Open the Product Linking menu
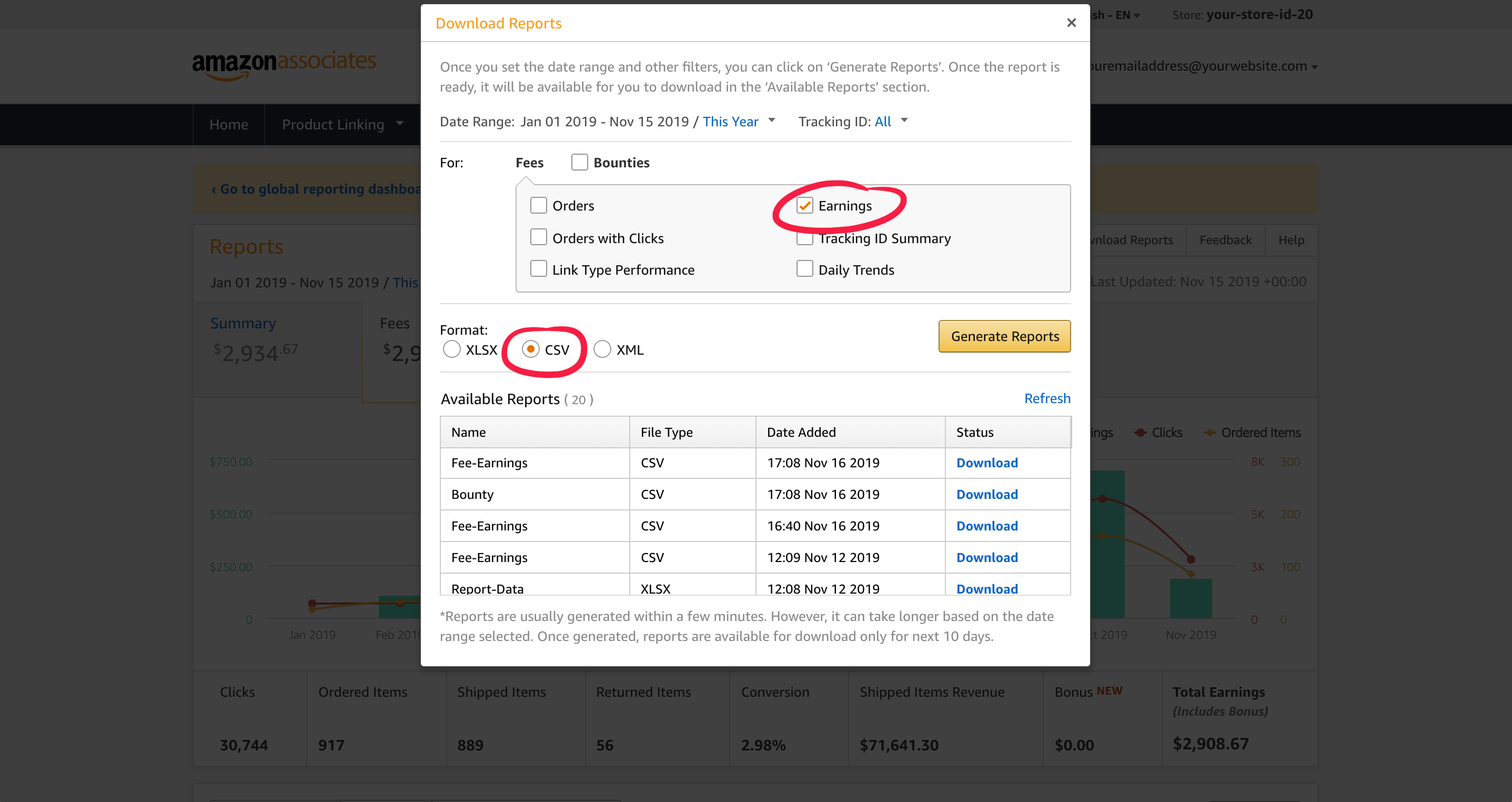Image resolution: width=1512 pixels, height=802 pixels. point(341,125)
